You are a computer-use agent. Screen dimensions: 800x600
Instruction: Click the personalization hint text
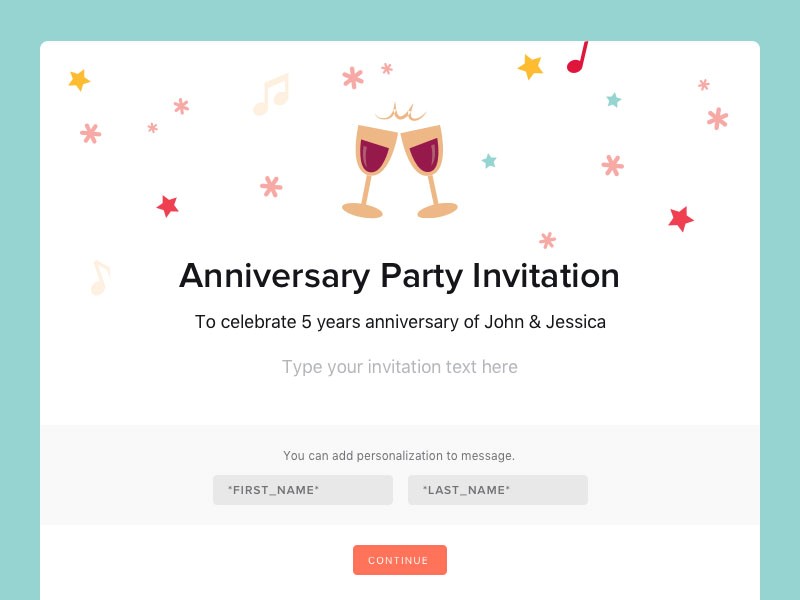point(399,456)
